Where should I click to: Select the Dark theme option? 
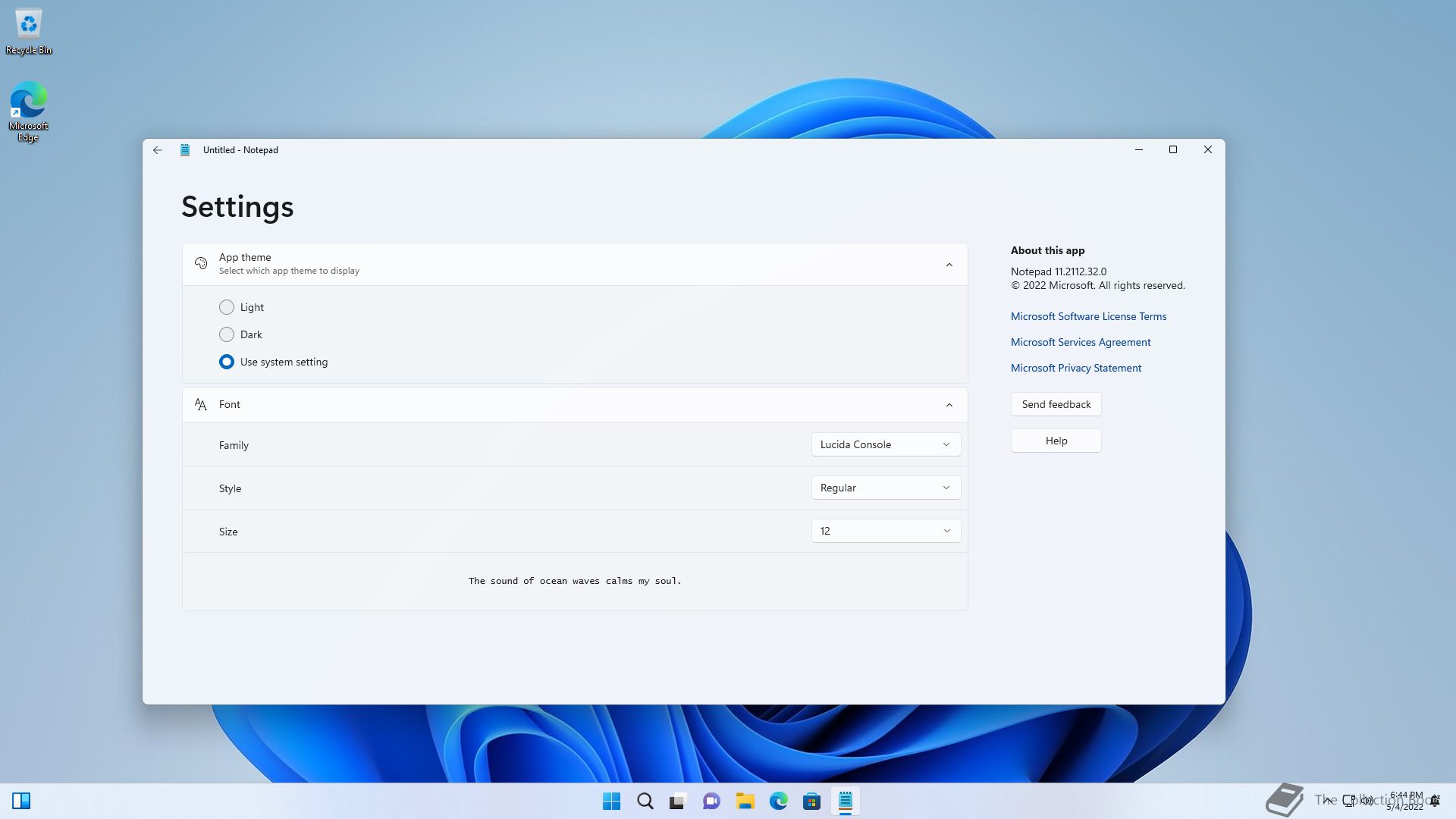coord(240,334)
